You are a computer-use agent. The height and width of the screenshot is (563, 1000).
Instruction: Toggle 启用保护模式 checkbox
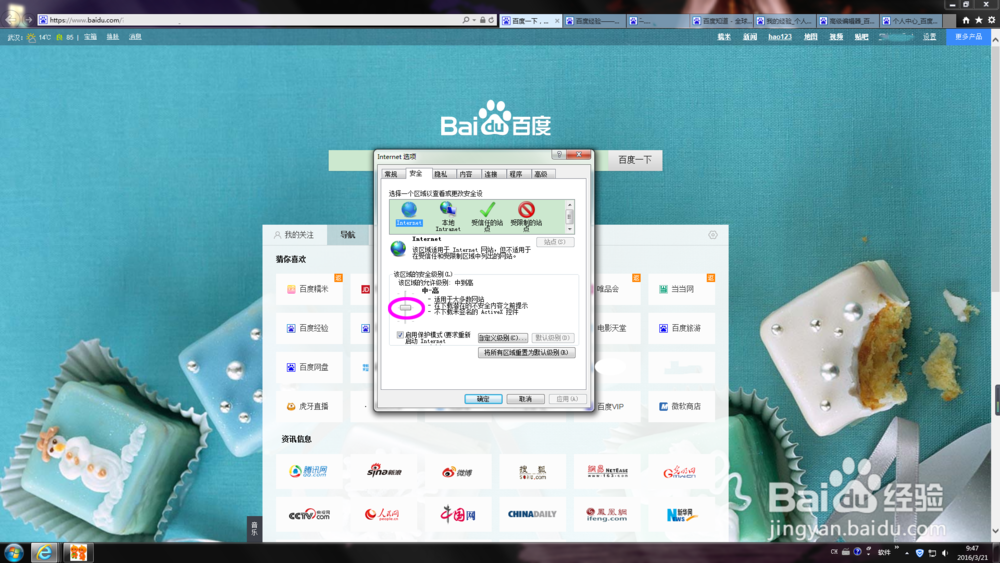400,335
